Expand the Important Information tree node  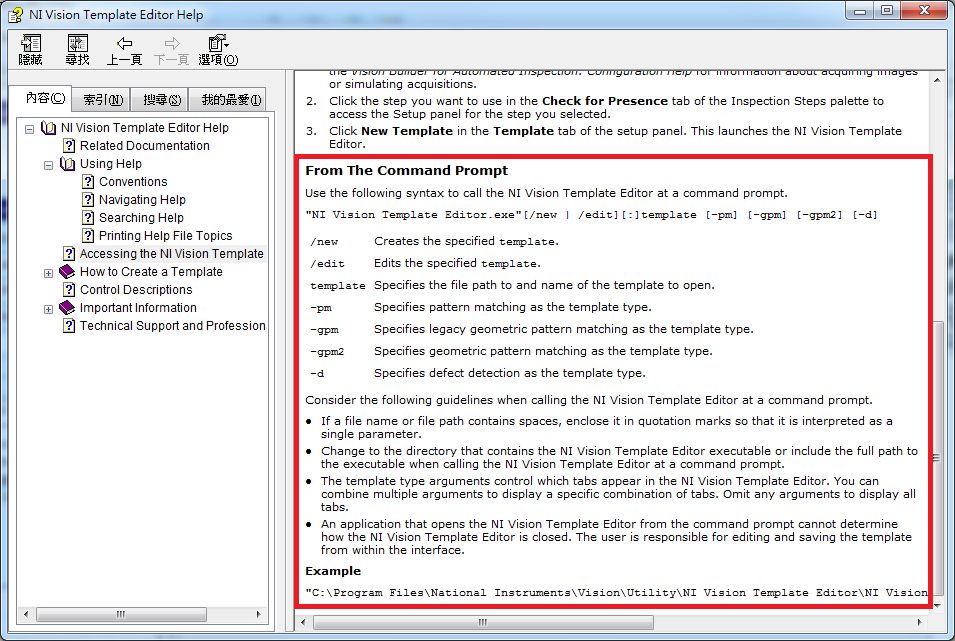click(49, 308)
